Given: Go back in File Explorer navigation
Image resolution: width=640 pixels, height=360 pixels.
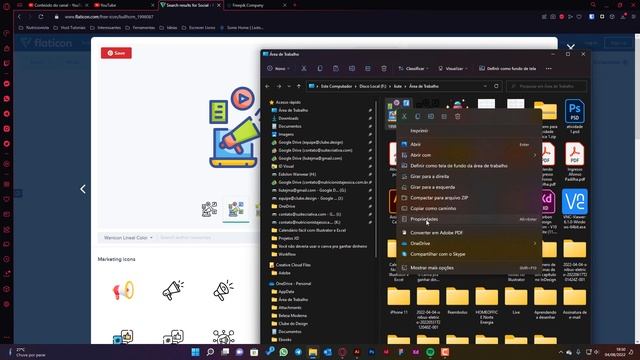Looking at the screenshot, I should [x=267, y=86].
